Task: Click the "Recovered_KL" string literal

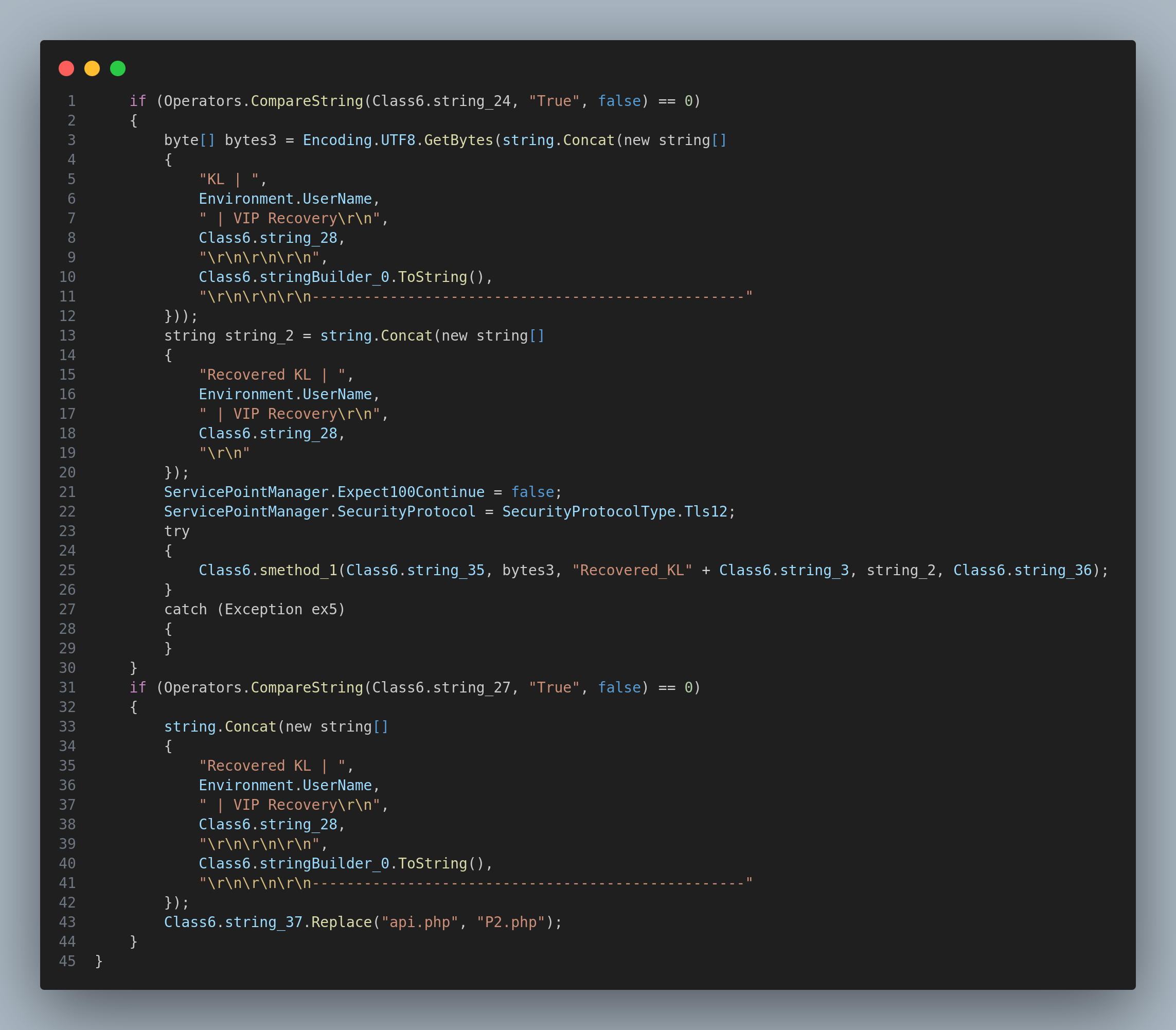Action: (x=632, y=570)
